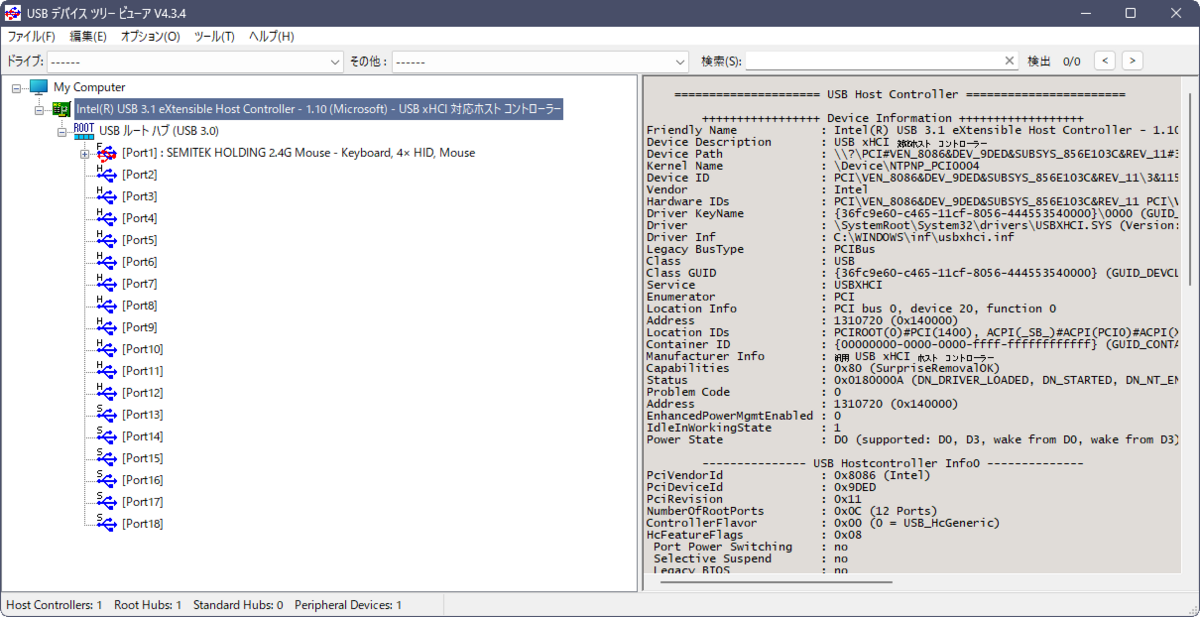This screenshot has height=617, width=1200.
Task: Collapse the USB ルート ハブ node
Action: pyautogui.click(x=62, y=131)
